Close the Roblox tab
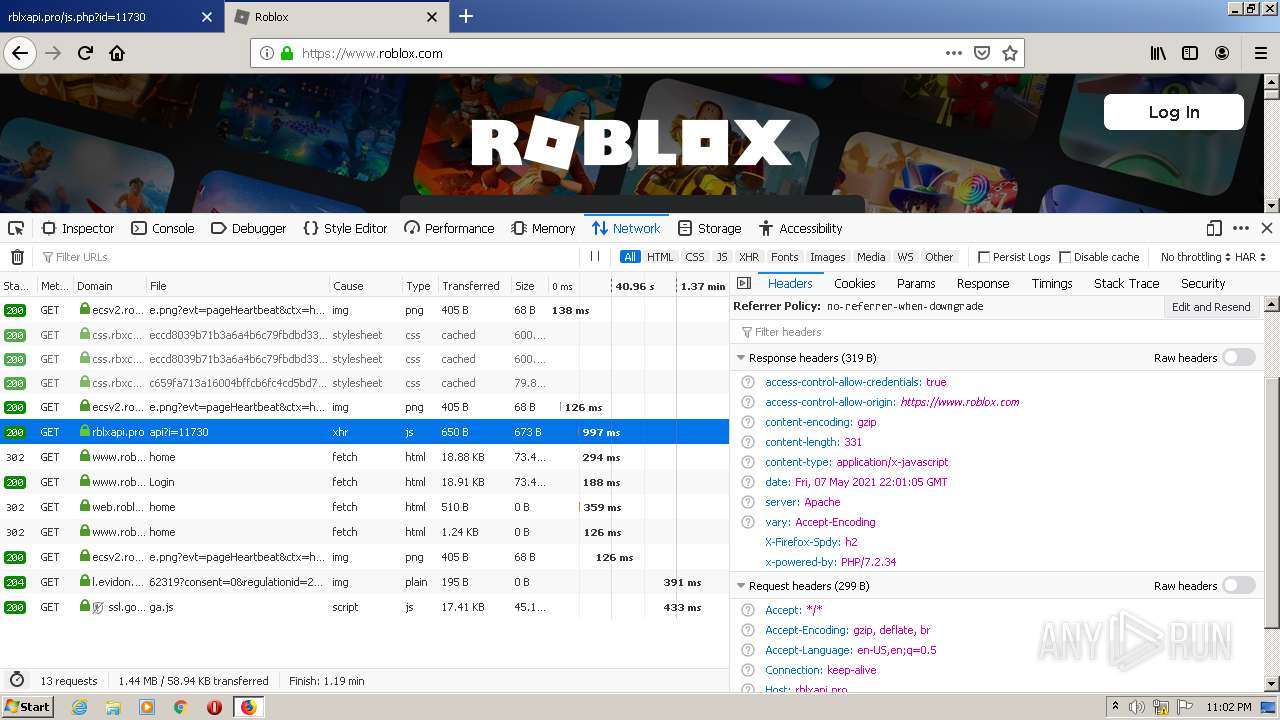This screenshot has width=1280, height=720. 432,17
